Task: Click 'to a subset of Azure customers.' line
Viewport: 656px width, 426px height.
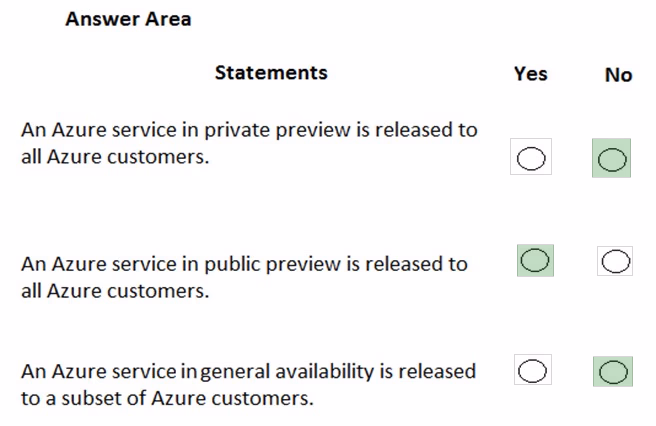Action: (167, 398)
